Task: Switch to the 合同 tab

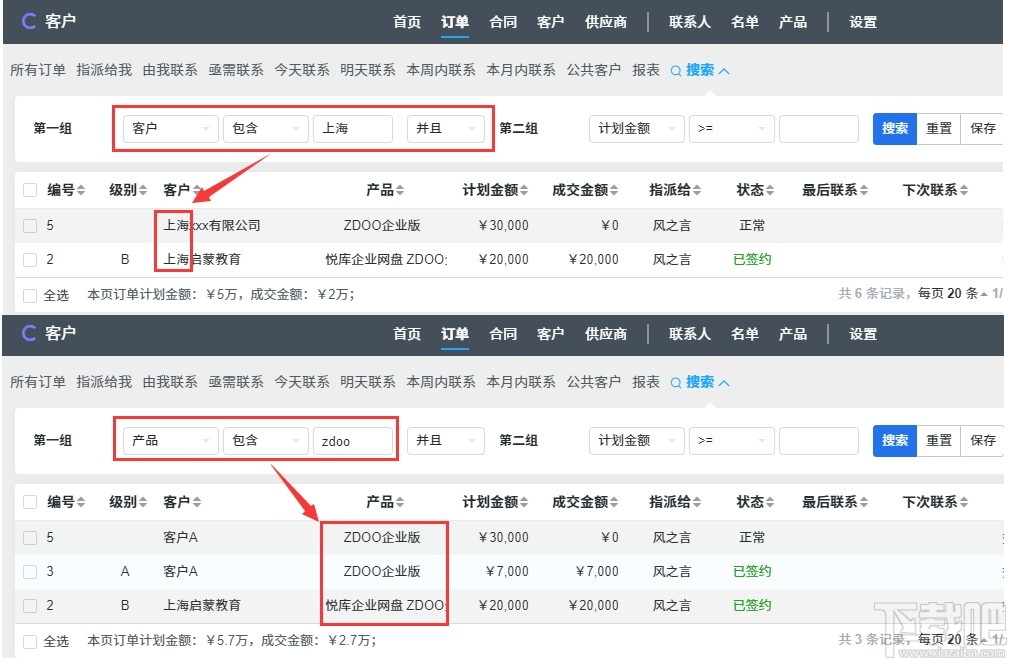Action: (502, 22)
